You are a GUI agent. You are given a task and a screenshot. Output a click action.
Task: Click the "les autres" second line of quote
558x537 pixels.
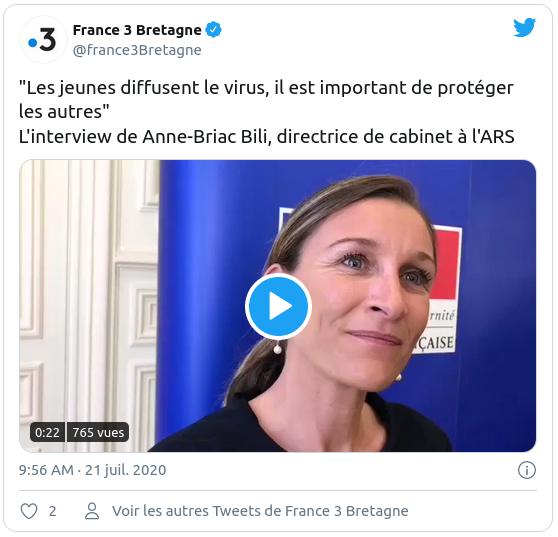pos(64,112)
